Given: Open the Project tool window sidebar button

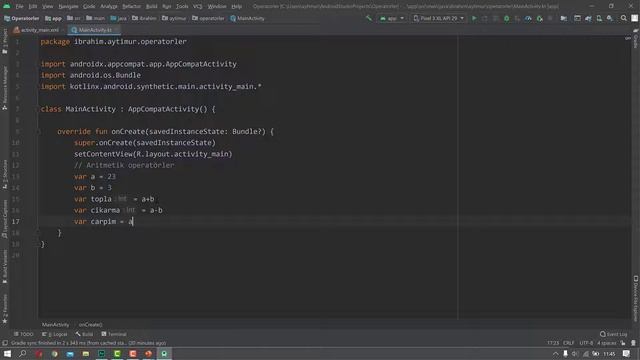Looking at the screenshot, I should [5, 41].
